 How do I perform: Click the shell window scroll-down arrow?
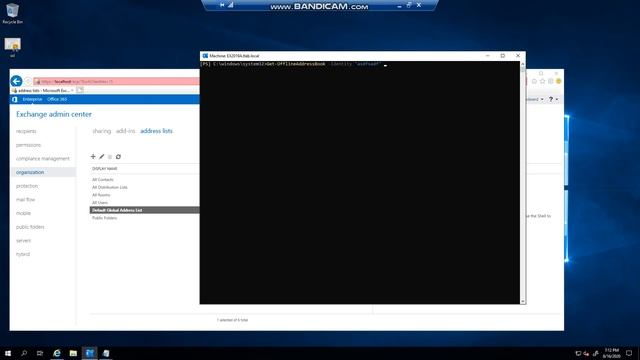coord(523,301)
